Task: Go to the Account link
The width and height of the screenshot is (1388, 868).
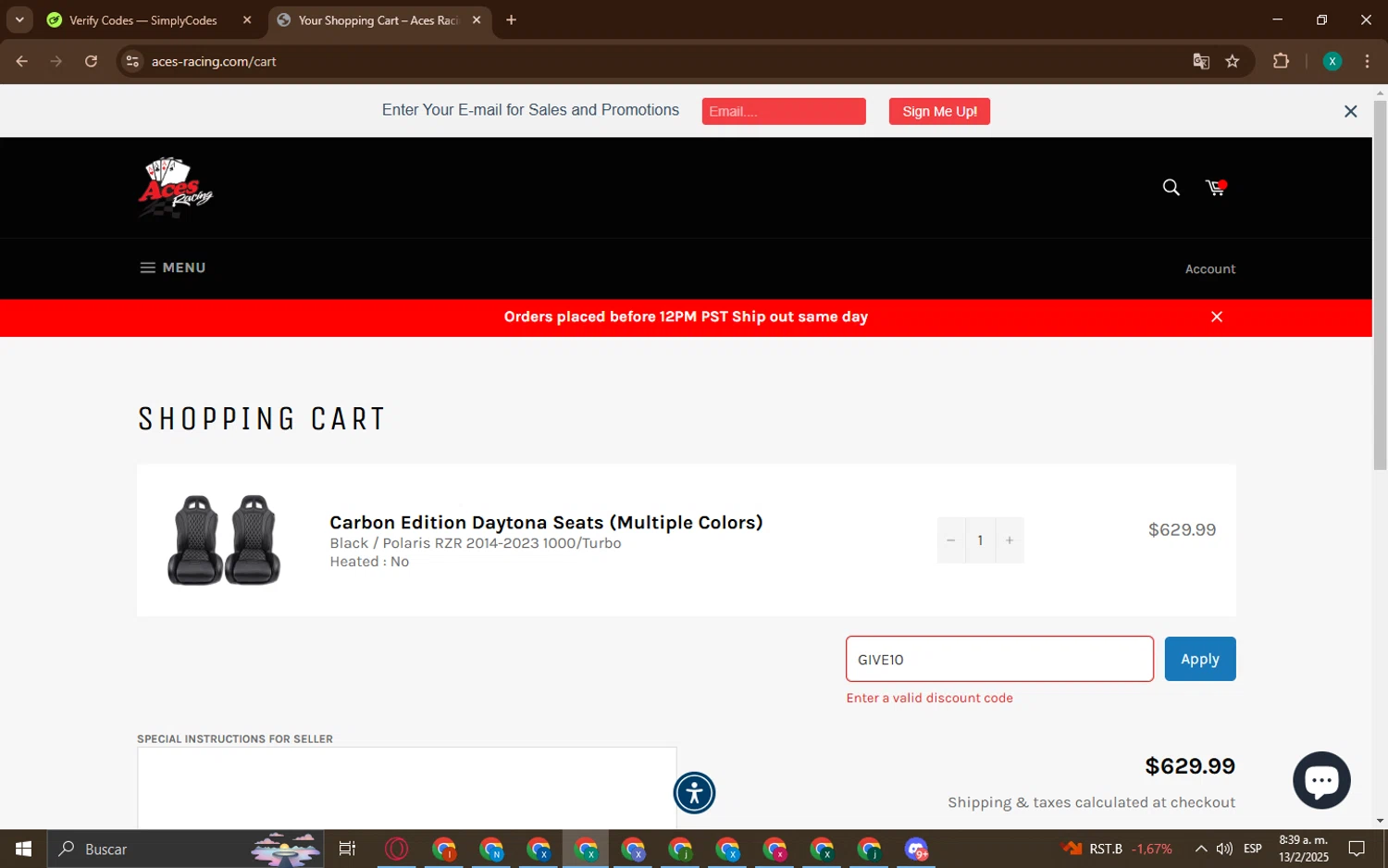Action: click(1210, 269)
